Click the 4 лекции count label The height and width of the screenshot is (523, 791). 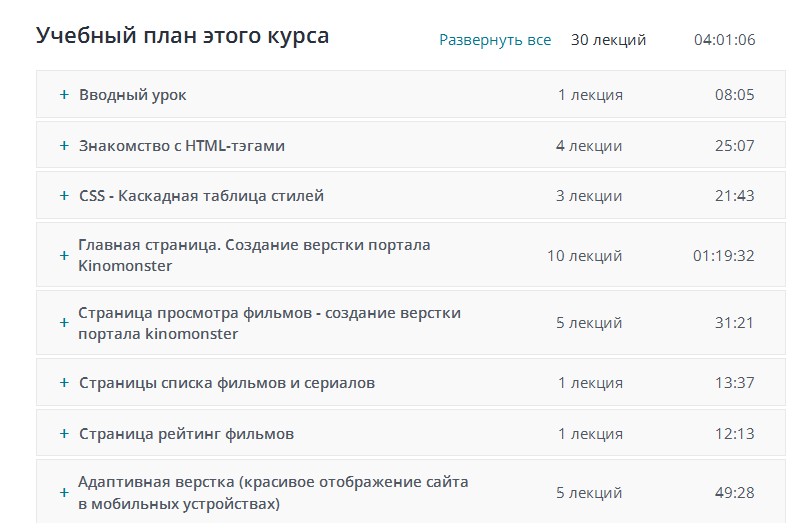pos(589,146)
